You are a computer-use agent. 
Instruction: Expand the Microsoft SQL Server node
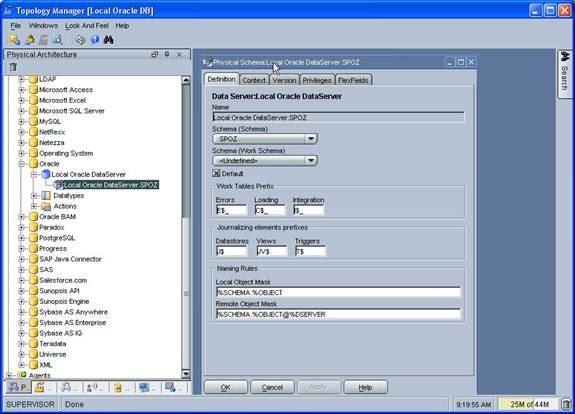tap(22, 111)
